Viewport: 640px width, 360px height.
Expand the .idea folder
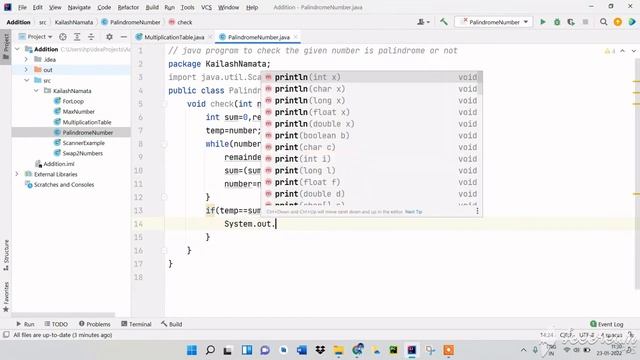26,60
